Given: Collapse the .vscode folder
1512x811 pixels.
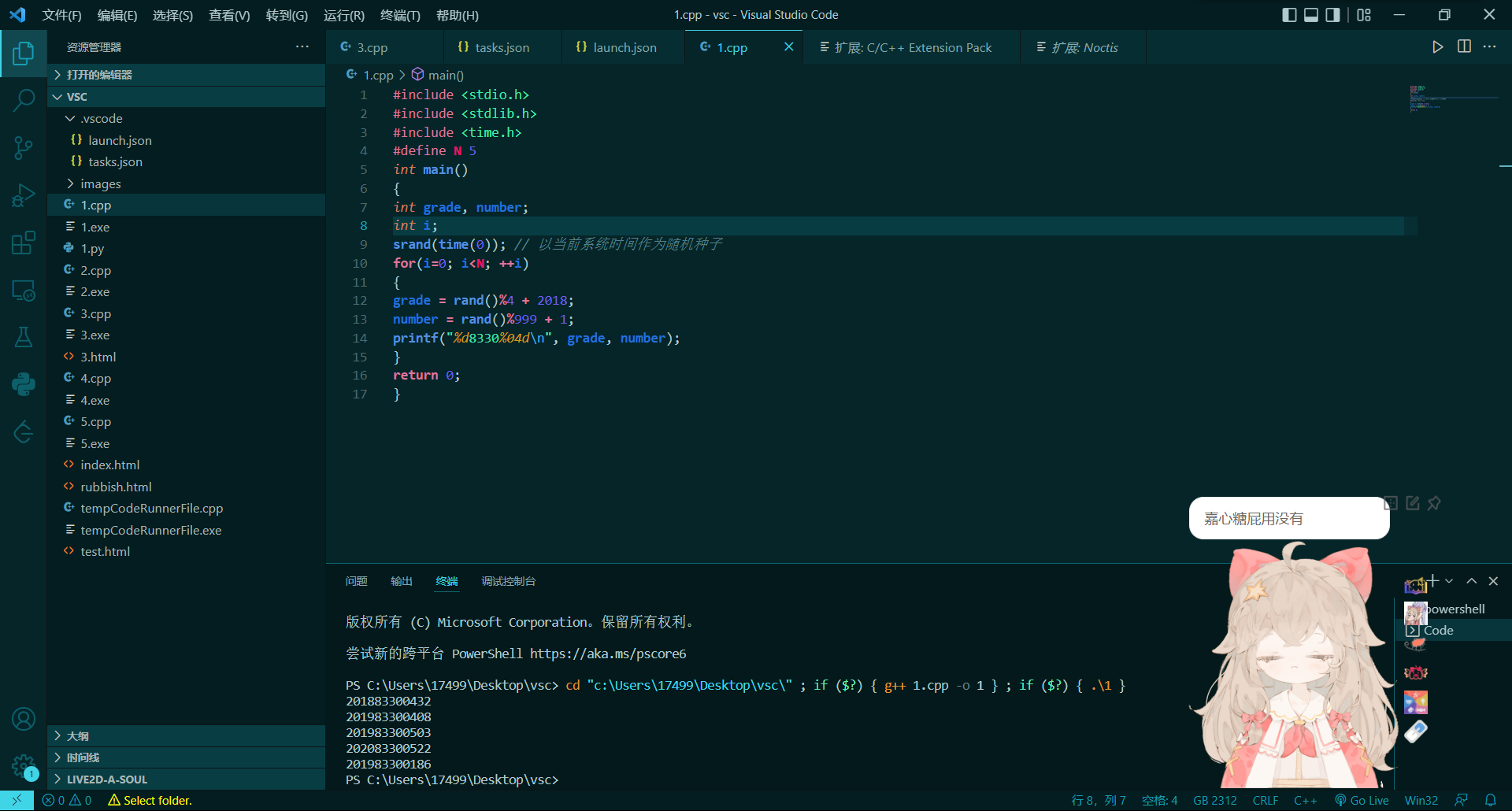Looking at the screenshot, I should click(x=186, y=118).
